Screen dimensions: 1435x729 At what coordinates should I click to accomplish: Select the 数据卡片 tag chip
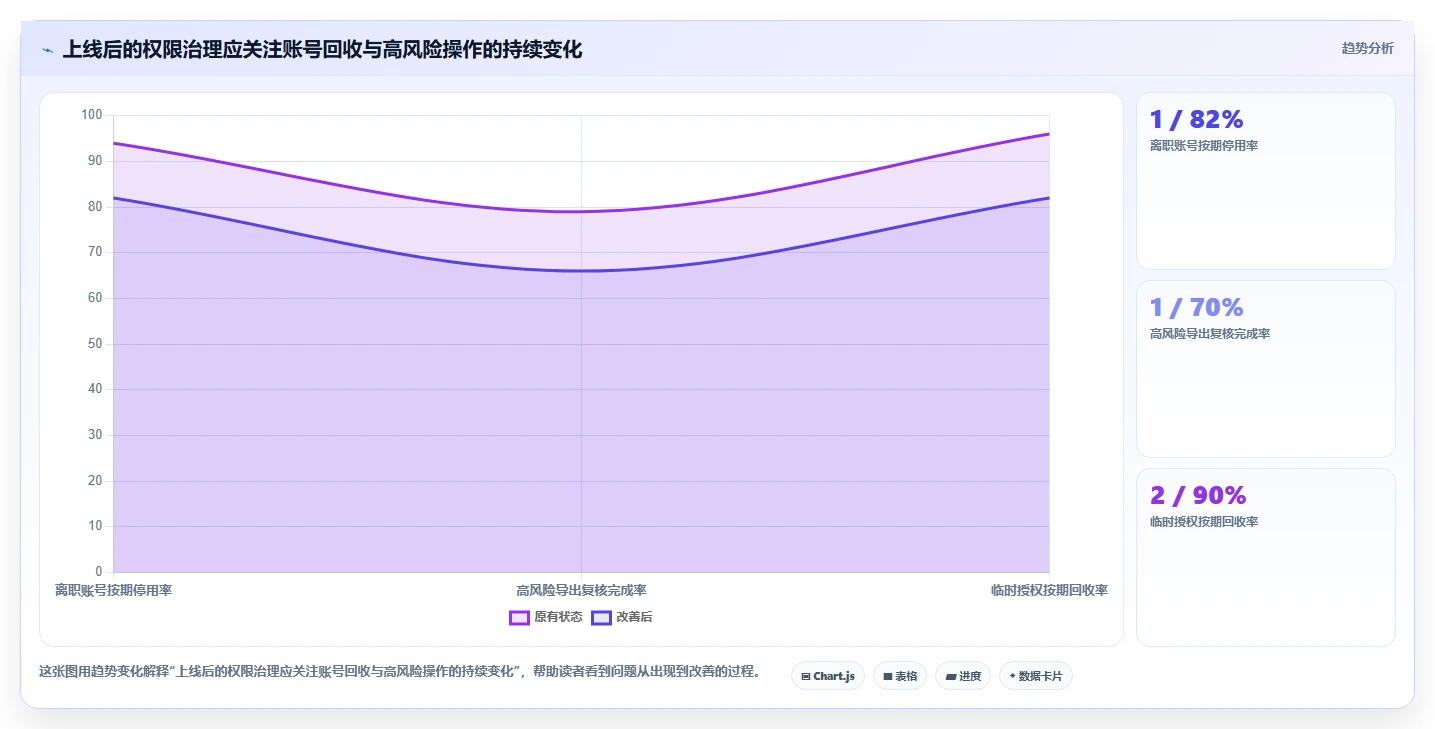tap(1035, 676)
